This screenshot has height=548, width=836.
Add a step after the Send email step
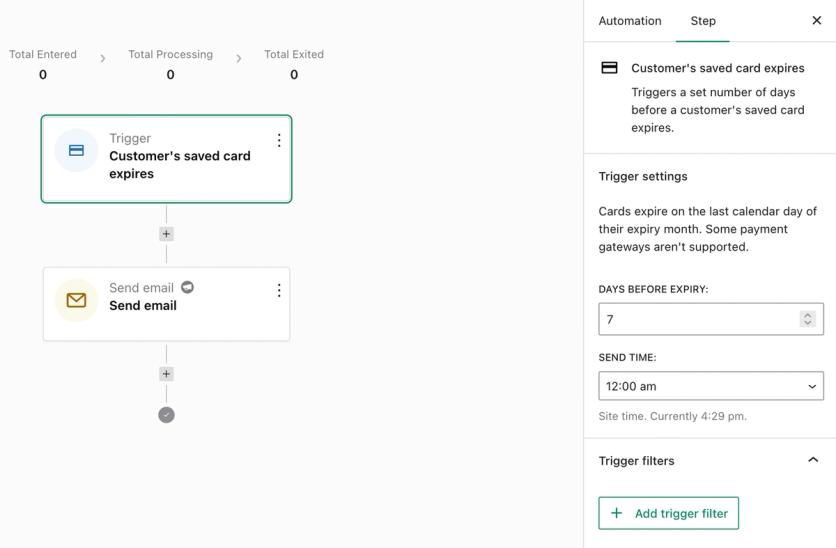[166, 374]
